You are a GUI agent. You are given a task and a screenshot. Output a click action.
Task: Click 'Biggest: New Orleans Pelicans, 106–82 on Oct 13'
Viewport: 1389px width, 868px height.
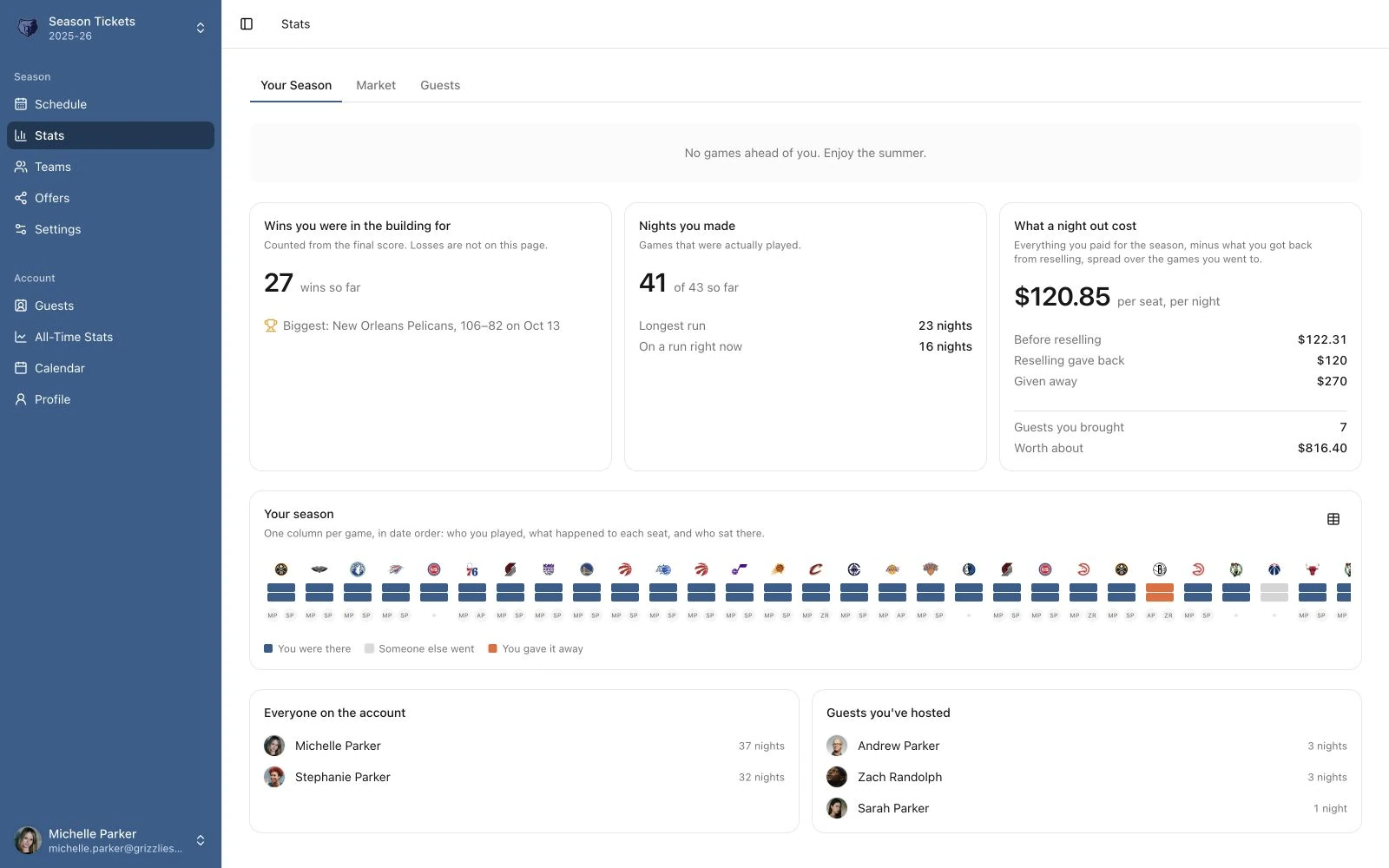[421, 325]
